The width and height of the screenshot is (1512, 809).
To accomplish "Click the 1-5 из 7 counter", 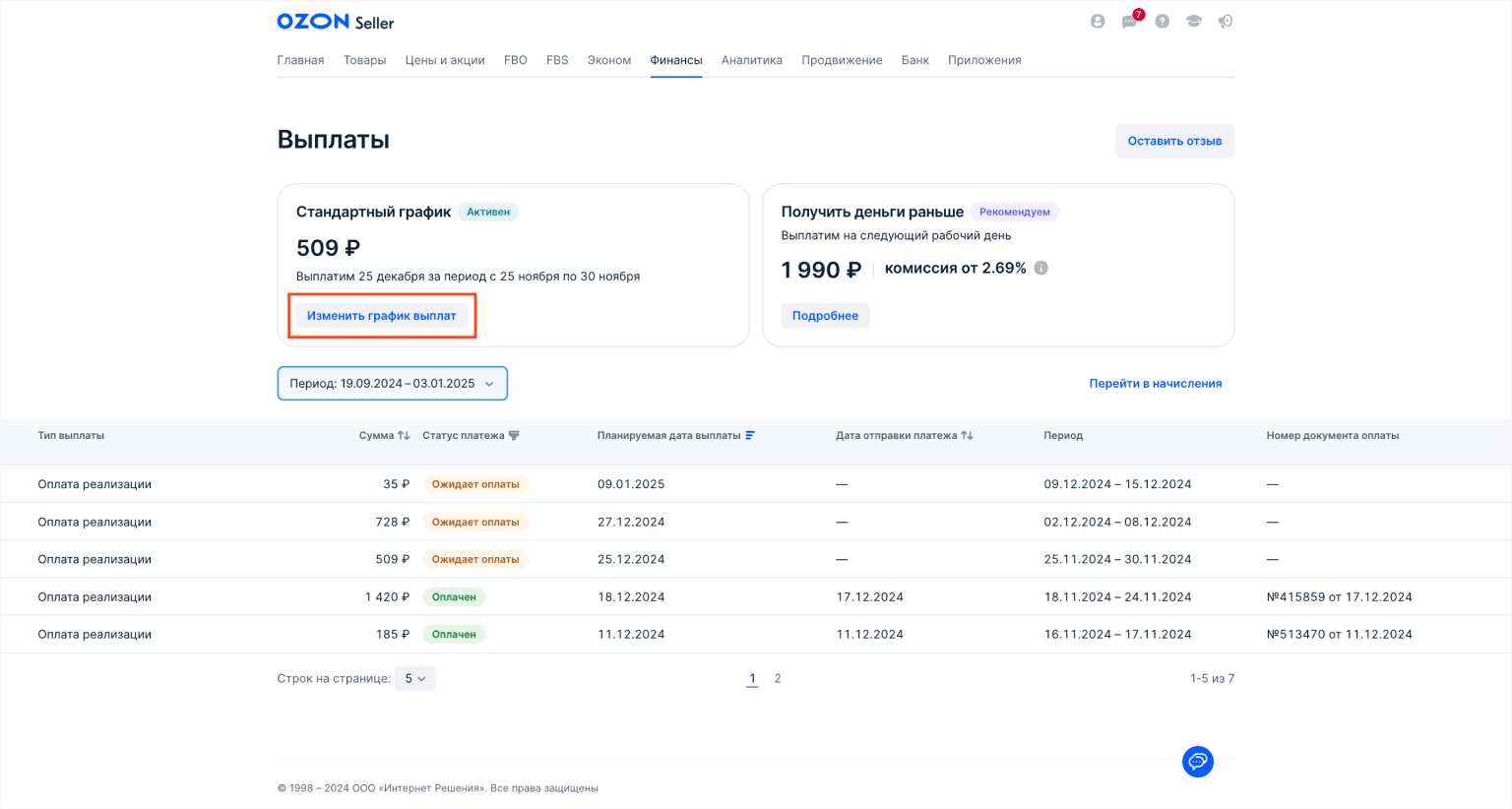I will [1212, 678].
